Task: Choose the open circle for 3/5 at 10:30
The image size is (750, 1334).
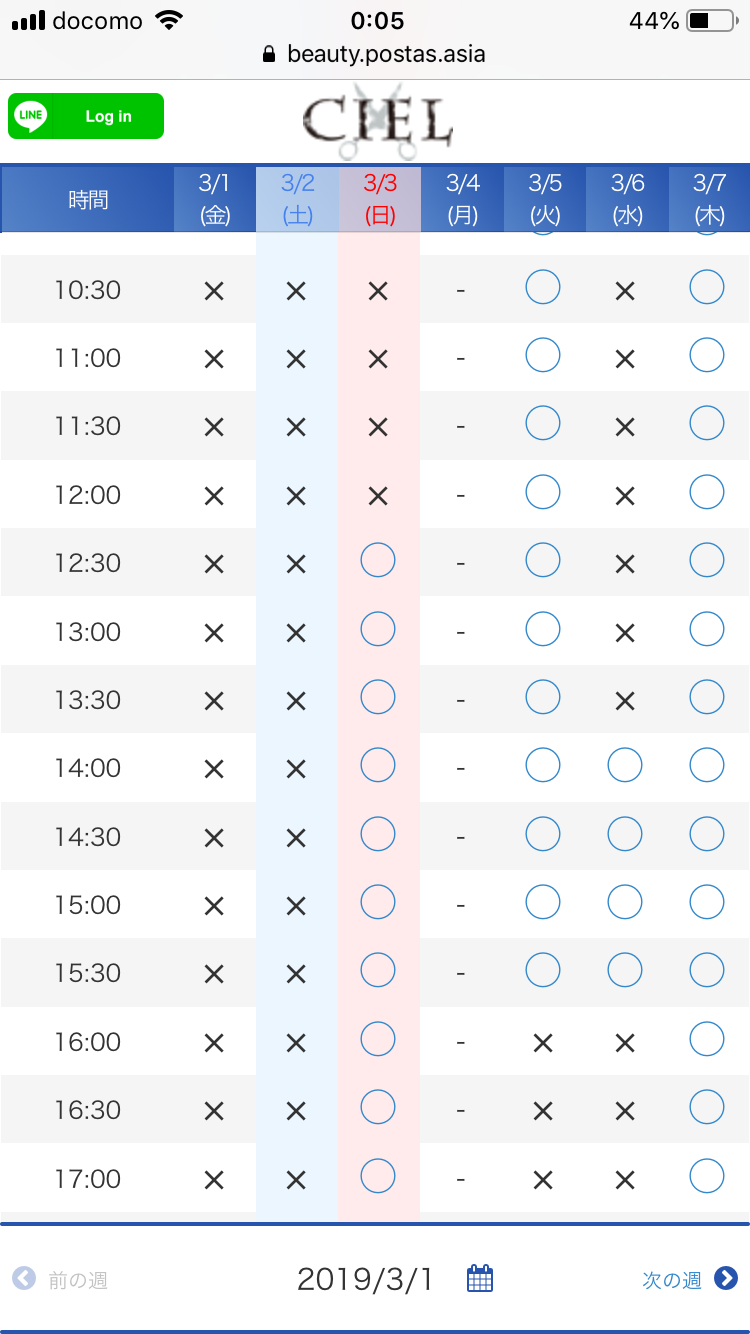Action: click(x=543, y=287)
